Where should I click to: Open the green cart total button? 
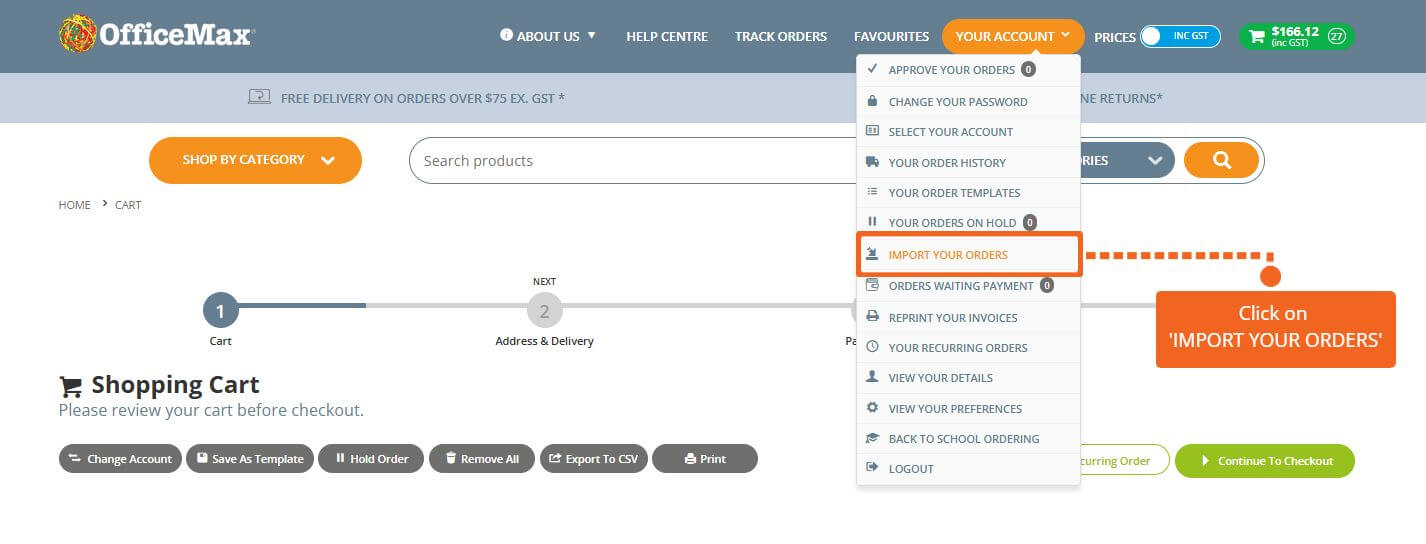(x=1297, y=36)
